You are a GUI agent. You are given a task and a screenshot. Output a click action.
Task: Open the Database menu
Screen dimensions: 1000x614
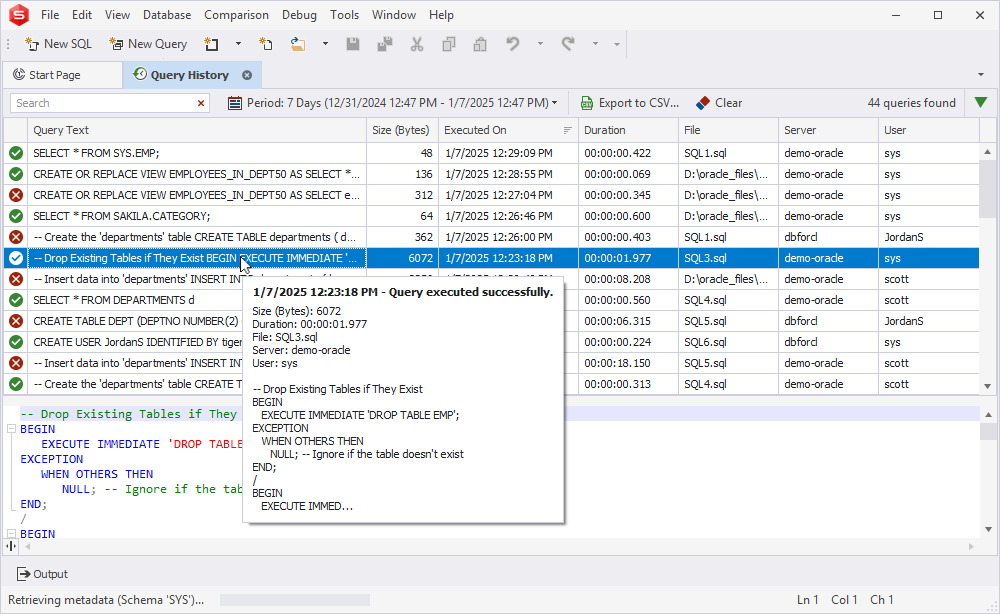[167, 15]
